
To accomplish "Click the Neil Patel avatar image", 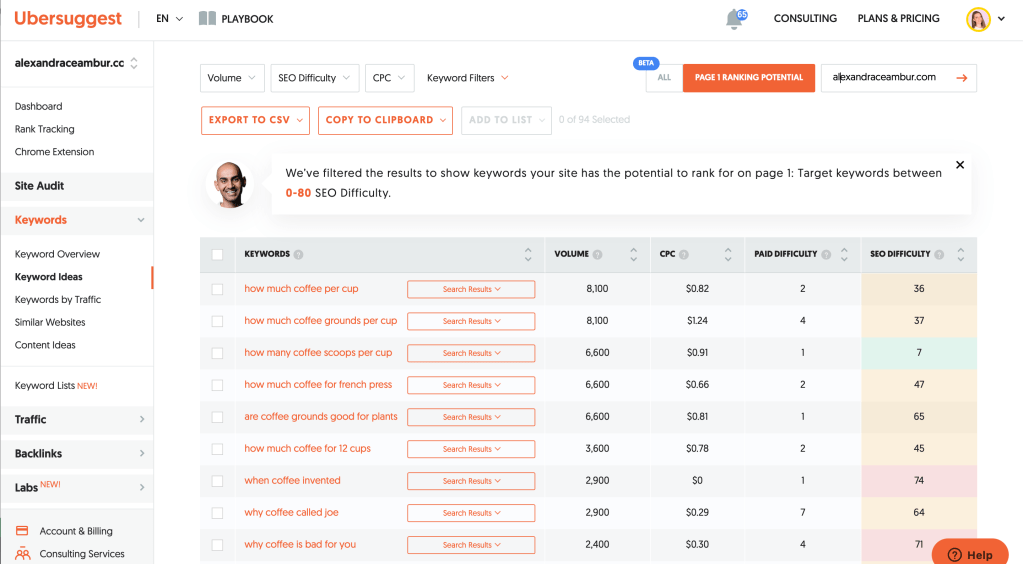I will point(230,185).
